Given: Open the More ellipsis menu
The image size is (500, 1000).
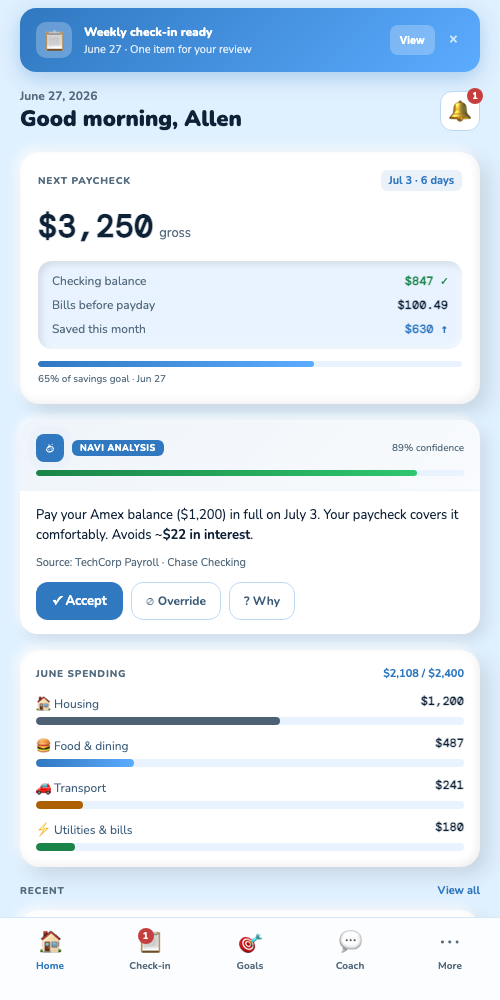Looking at the screenshot, I should [450, 941].
